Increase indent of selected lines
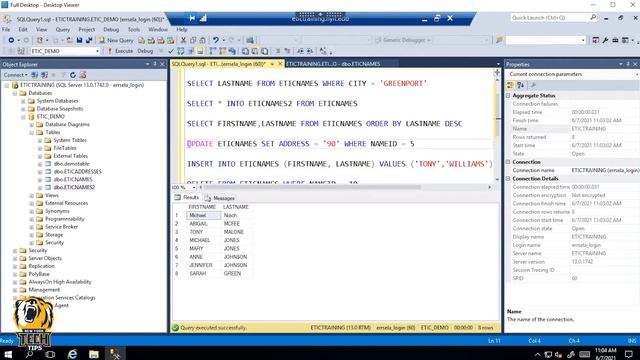This screenshot has height=360, width=640. click(310, 51)
